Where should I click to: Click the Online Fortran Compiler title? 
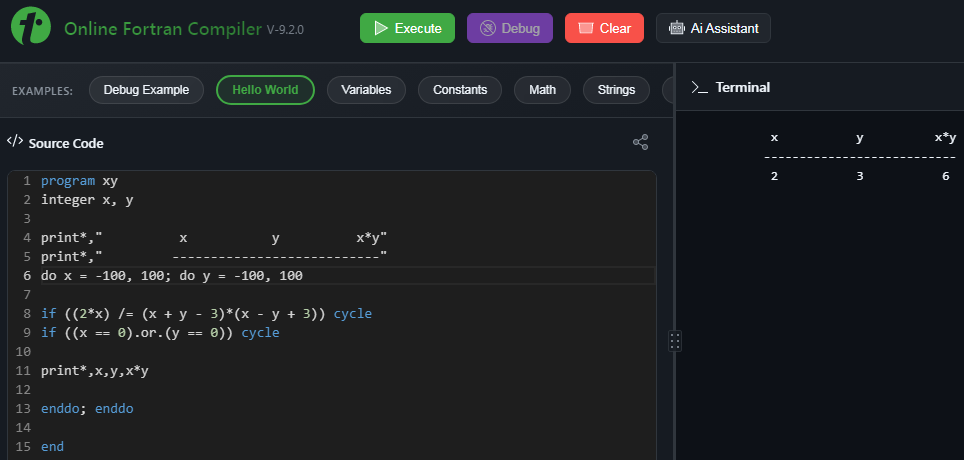click(x=162, y=28)
